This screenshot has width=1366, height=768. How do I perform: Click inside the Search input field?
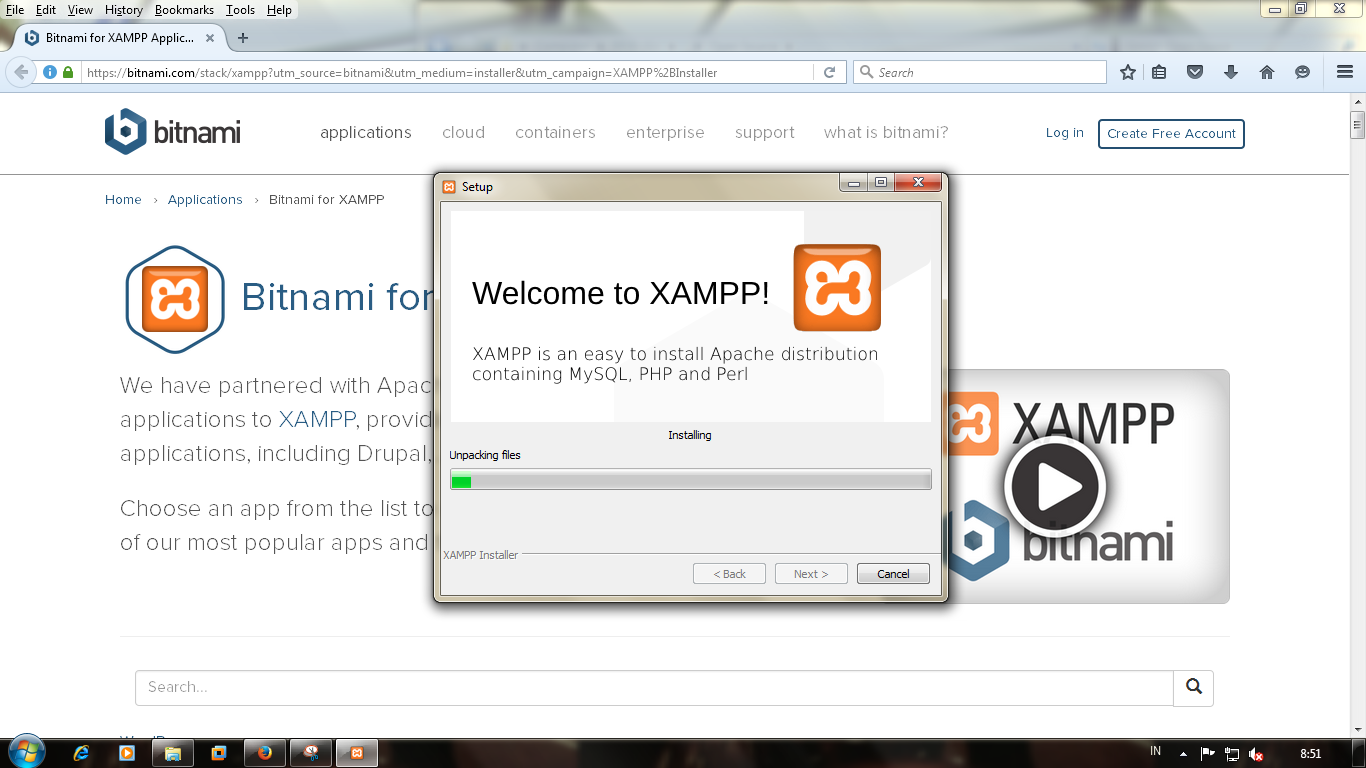(650, 687)
